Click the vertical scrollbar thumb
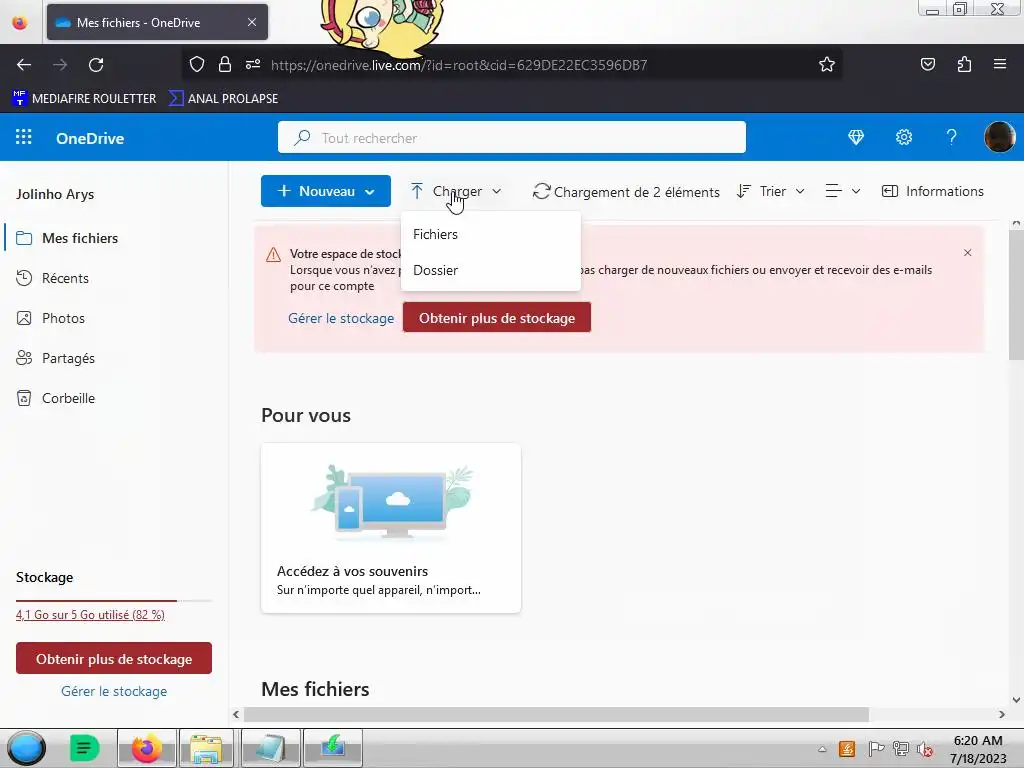Viewport: 1024px width, 768px height. click(1016, 294)
